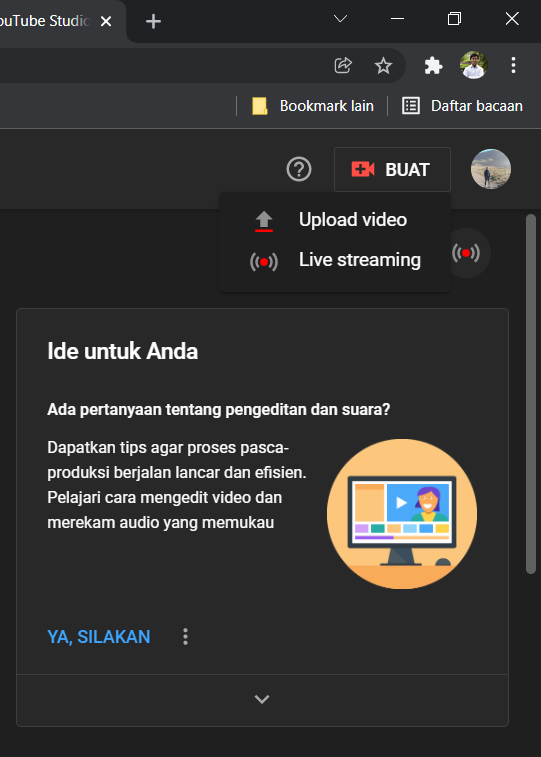This screenshot has height=757, width=541.
Task: Click the BUAT create button
Action: pos(392,169)
